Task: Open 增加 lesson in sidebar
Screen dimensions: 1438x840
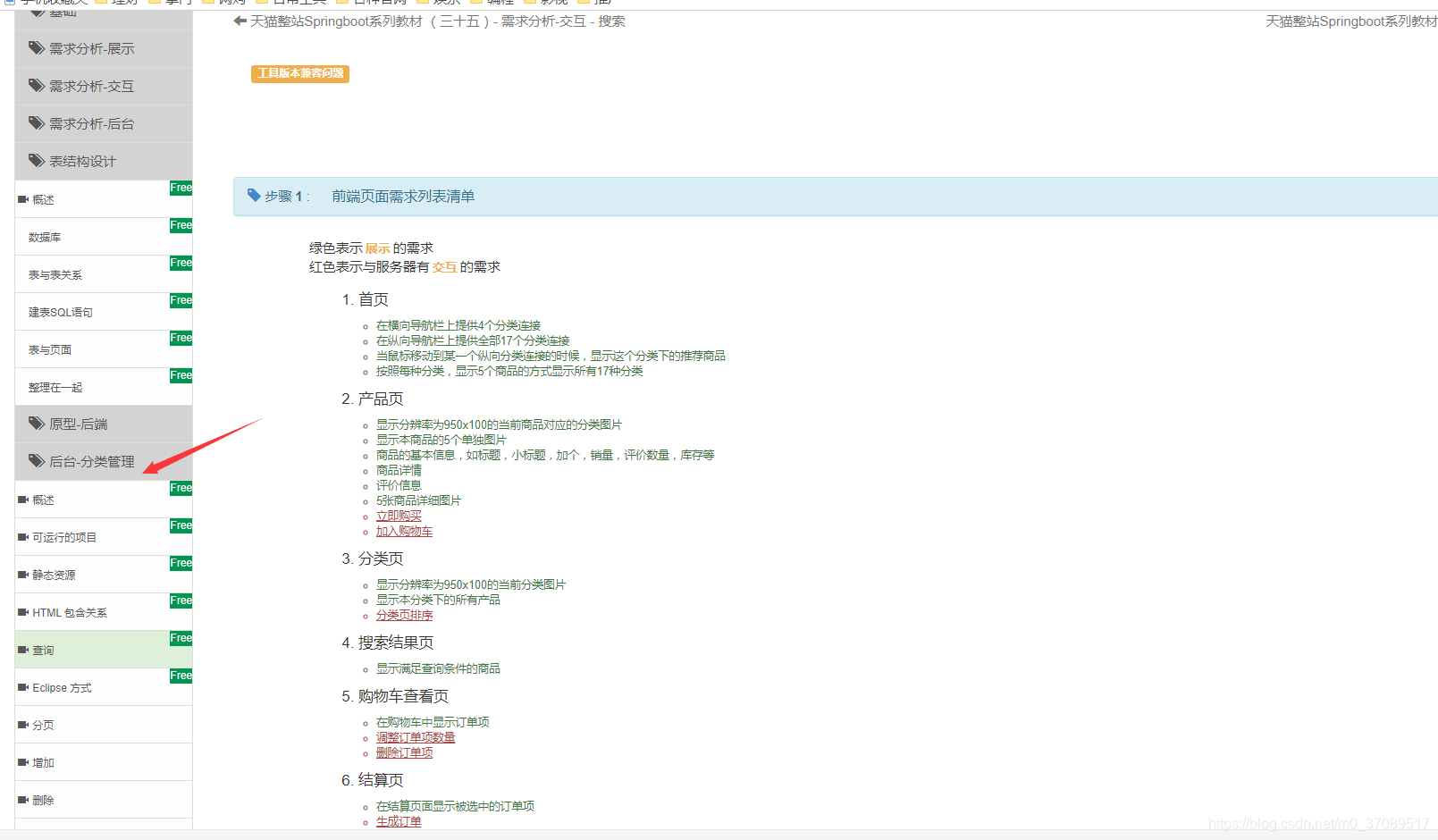Action: tap(104, 762)
